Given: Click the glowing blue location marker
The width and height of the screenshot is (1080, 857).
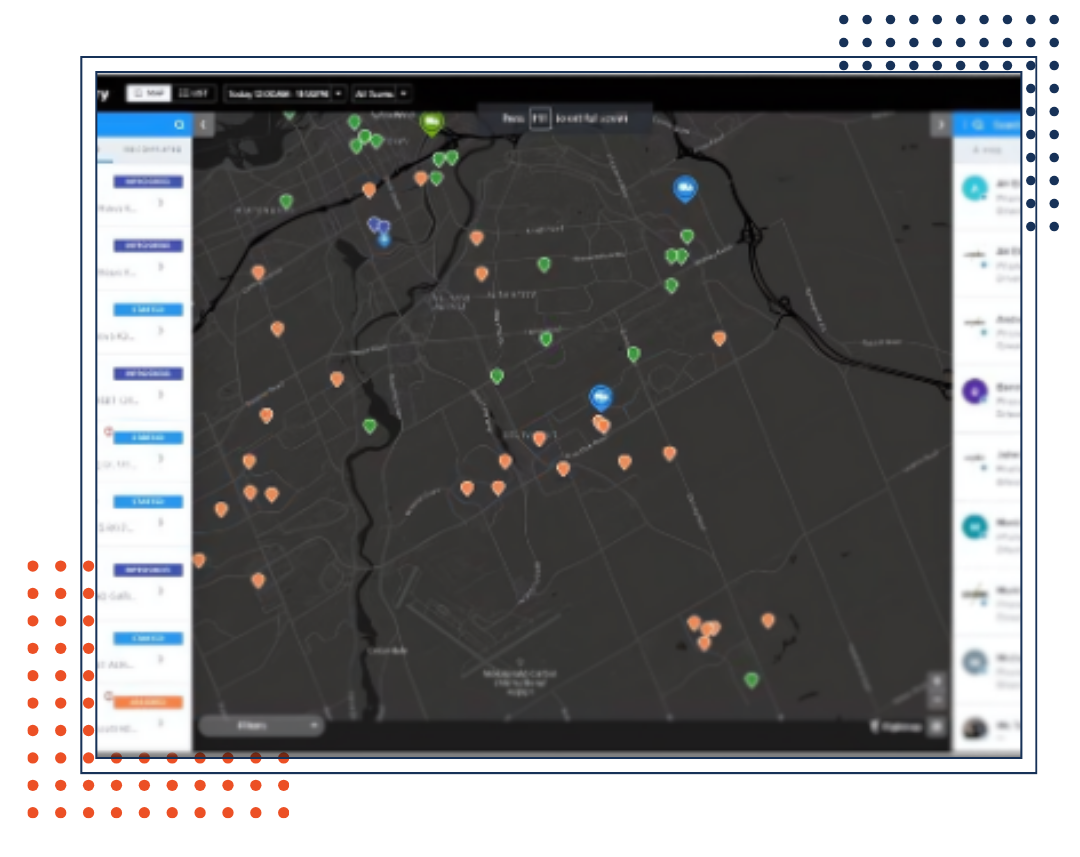Looking at the screenshot, I should pyautogui.click(x=384, y=240).
